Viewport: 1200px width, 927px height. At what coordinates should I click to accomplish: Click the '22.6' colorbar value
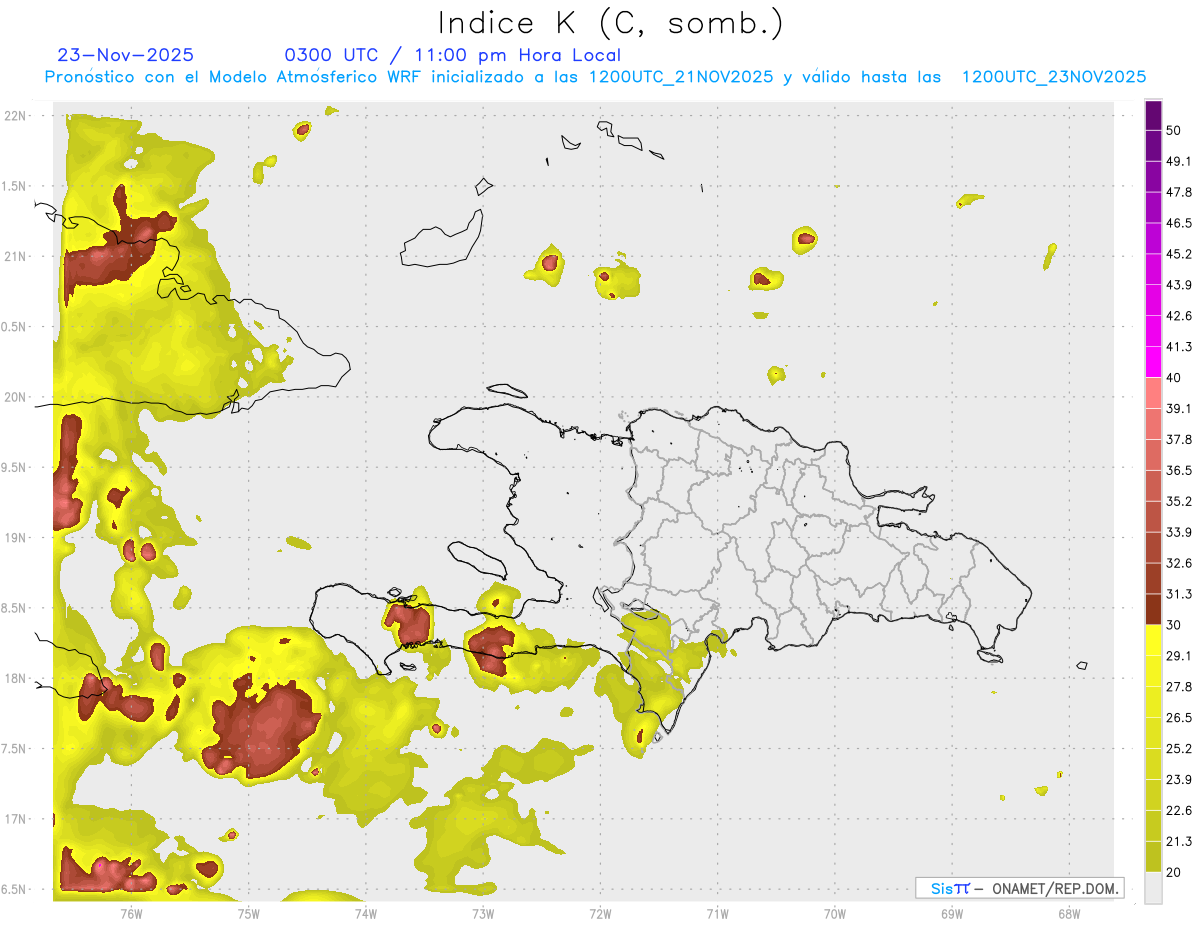click(1179, 811)
